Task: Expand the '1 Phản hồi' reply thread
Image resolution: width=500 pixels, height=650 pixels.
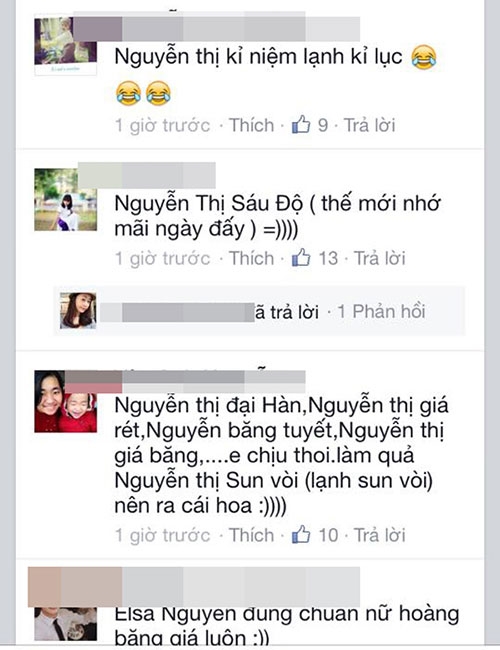Action: (x=381, y=312)
